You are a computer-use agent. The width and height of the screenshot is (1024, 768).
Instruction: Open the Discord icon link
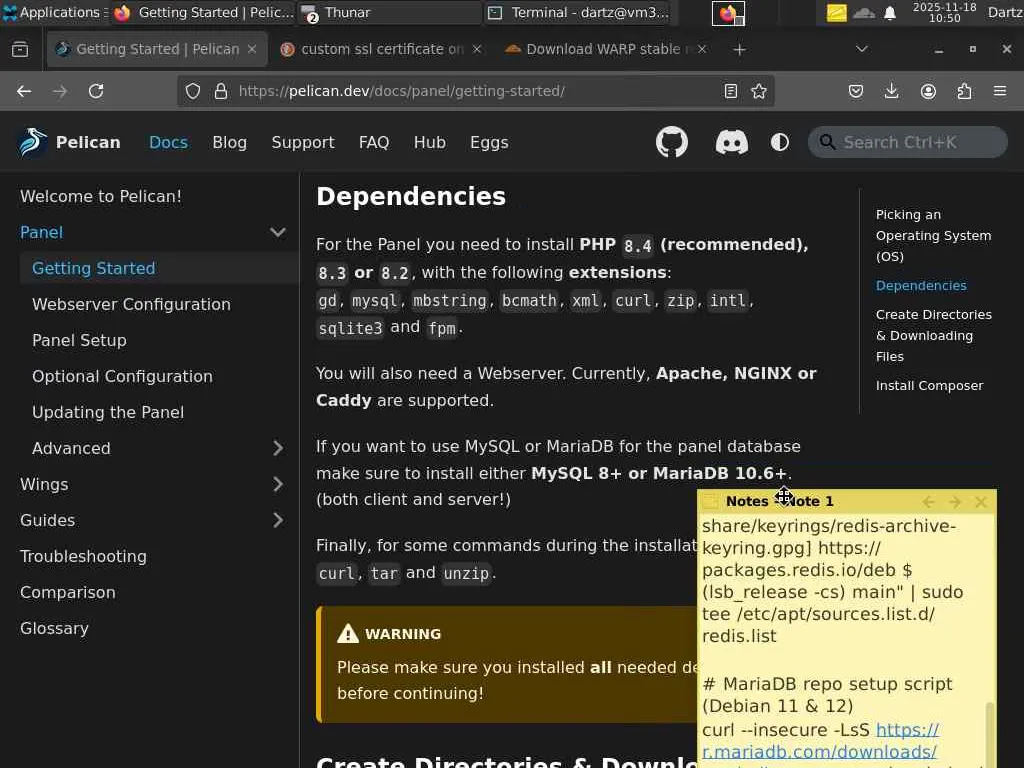tap(731, 142)
